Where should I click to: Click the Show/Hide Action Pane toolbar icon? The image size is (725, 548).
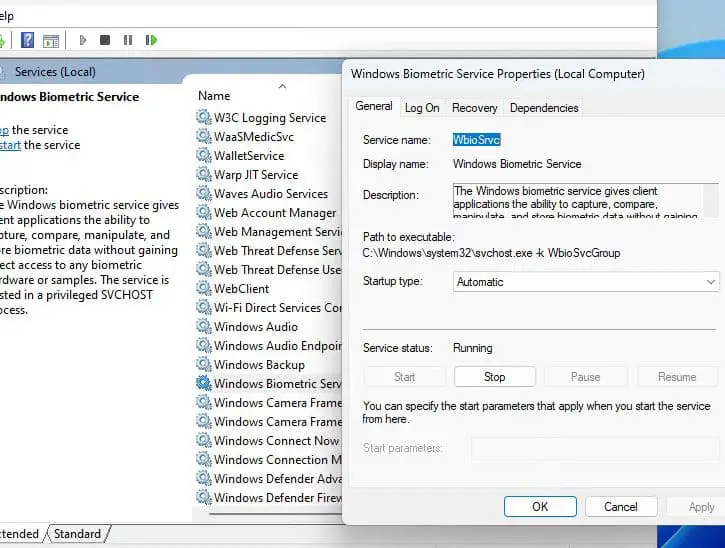coord(51,40)
